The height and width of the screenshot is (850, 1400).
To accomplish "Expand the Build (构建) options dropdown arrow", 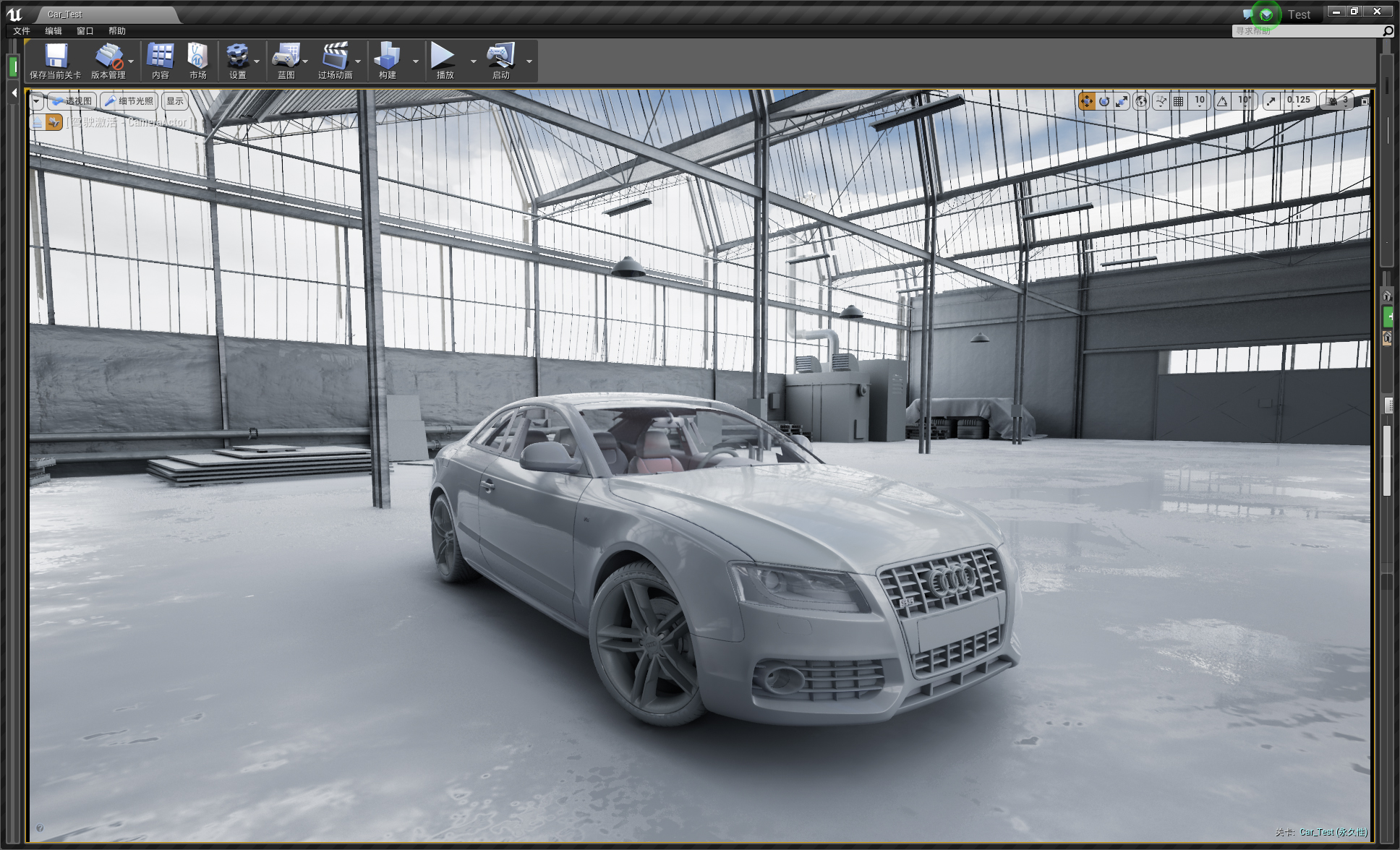I will pyautogui.click(x=416, y=61).
